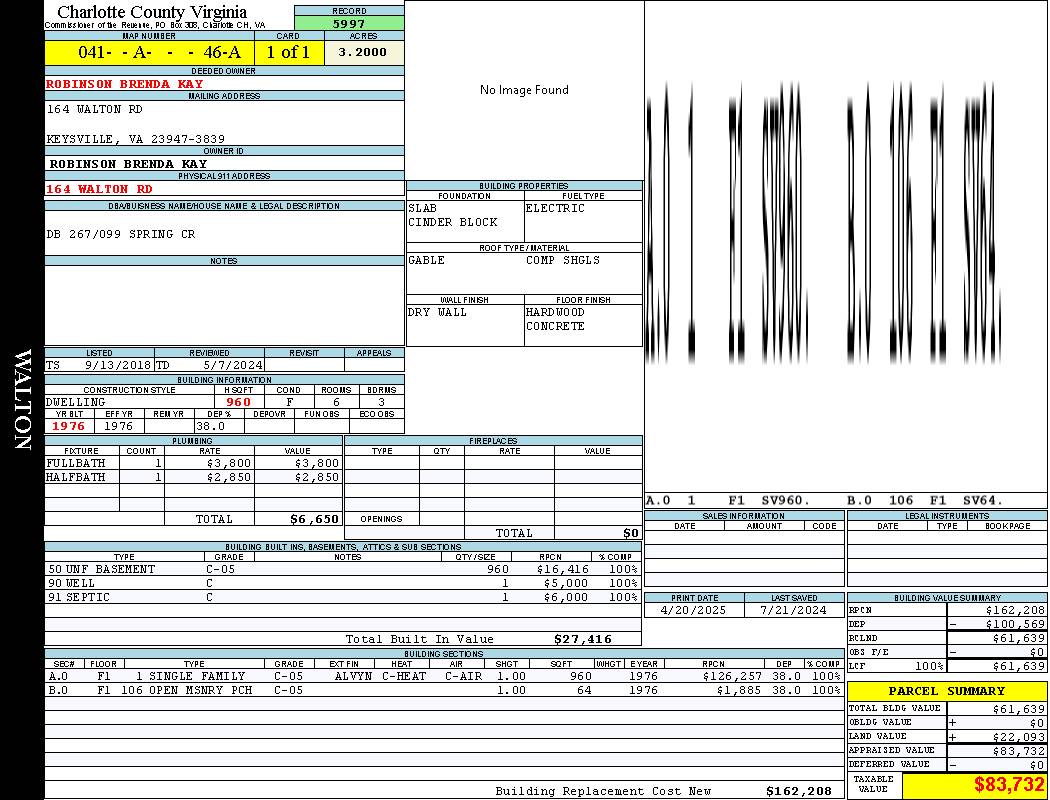Click the 'No Image Found' photo placeholder
Viewport: 1050px width, 800px height.
coord(524,90)
